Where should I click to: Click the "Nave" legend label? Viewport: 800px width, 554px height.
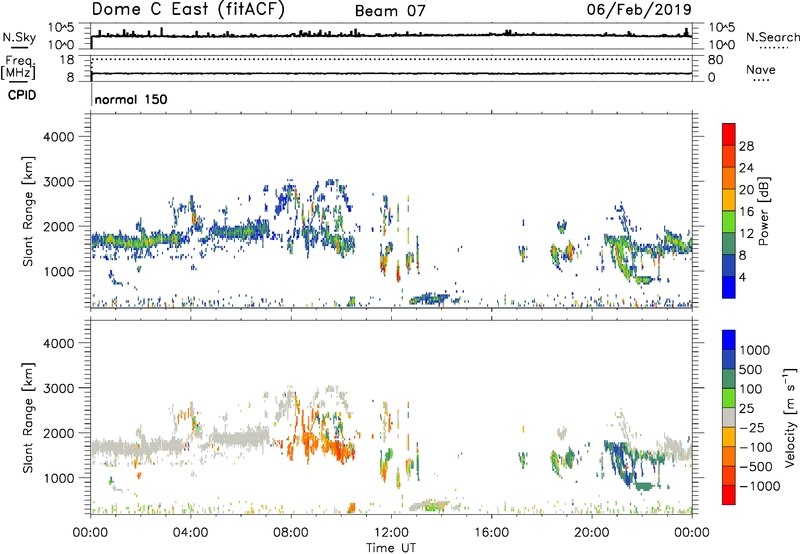tap(760, 69)
